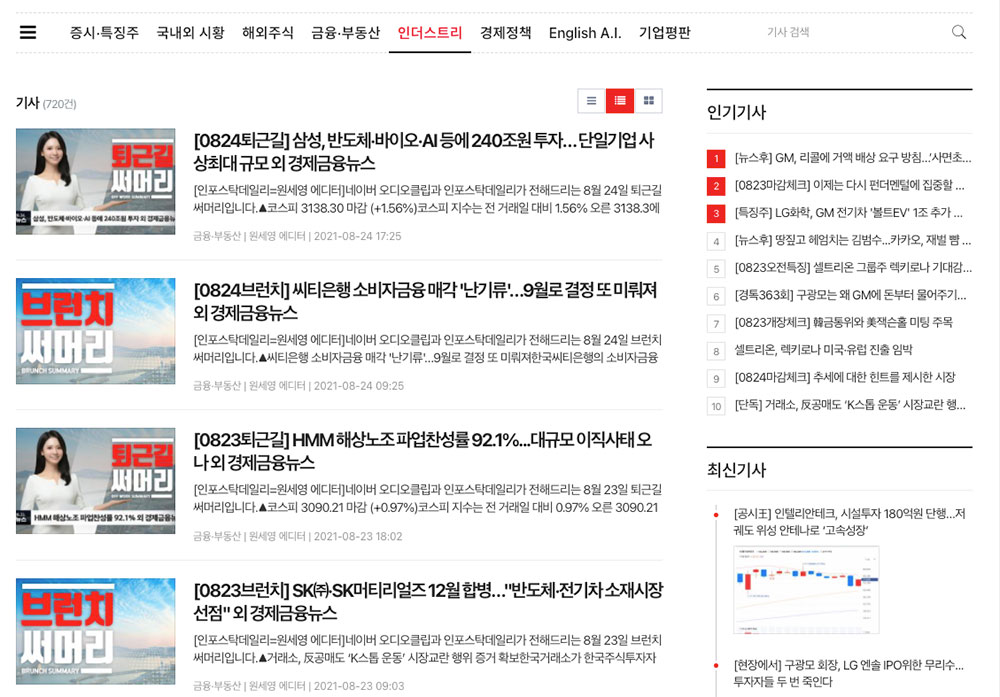Open the 0823퇴근길 HMM 해상노조 headline
The width and height of the screenshot is (1000, 697).
(x=422, y=451)
